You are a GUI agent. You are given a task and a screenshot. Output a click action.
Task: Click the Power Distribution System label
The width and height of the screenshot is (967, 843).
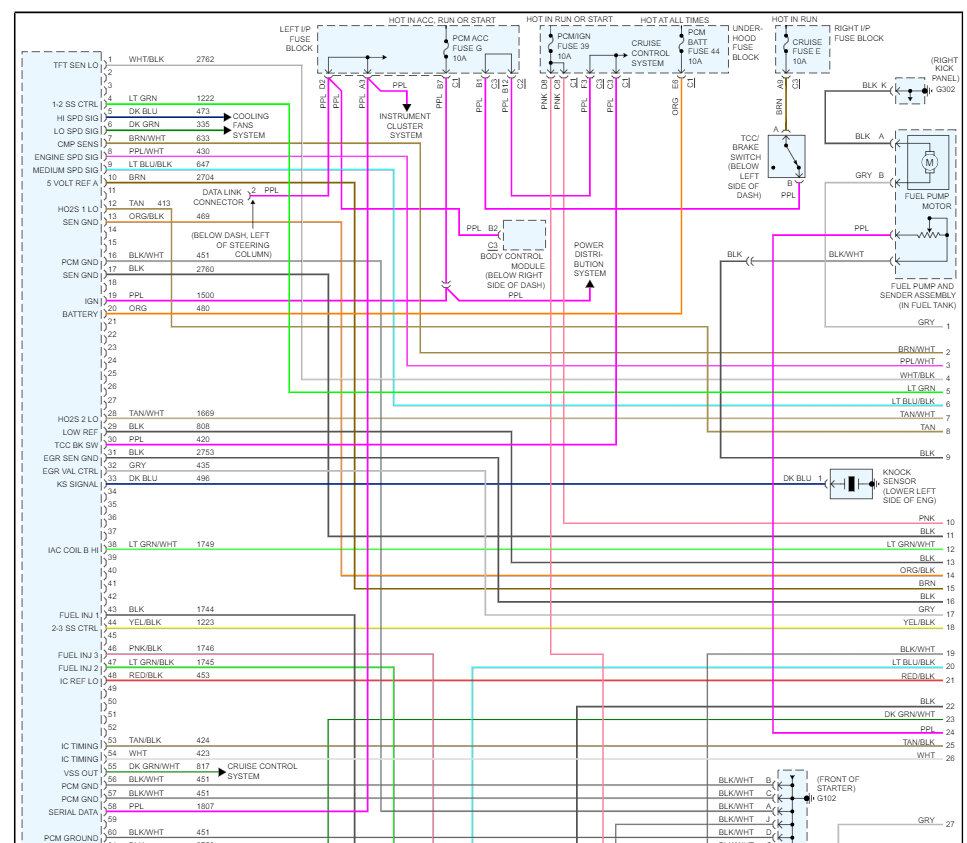[589, 258]
